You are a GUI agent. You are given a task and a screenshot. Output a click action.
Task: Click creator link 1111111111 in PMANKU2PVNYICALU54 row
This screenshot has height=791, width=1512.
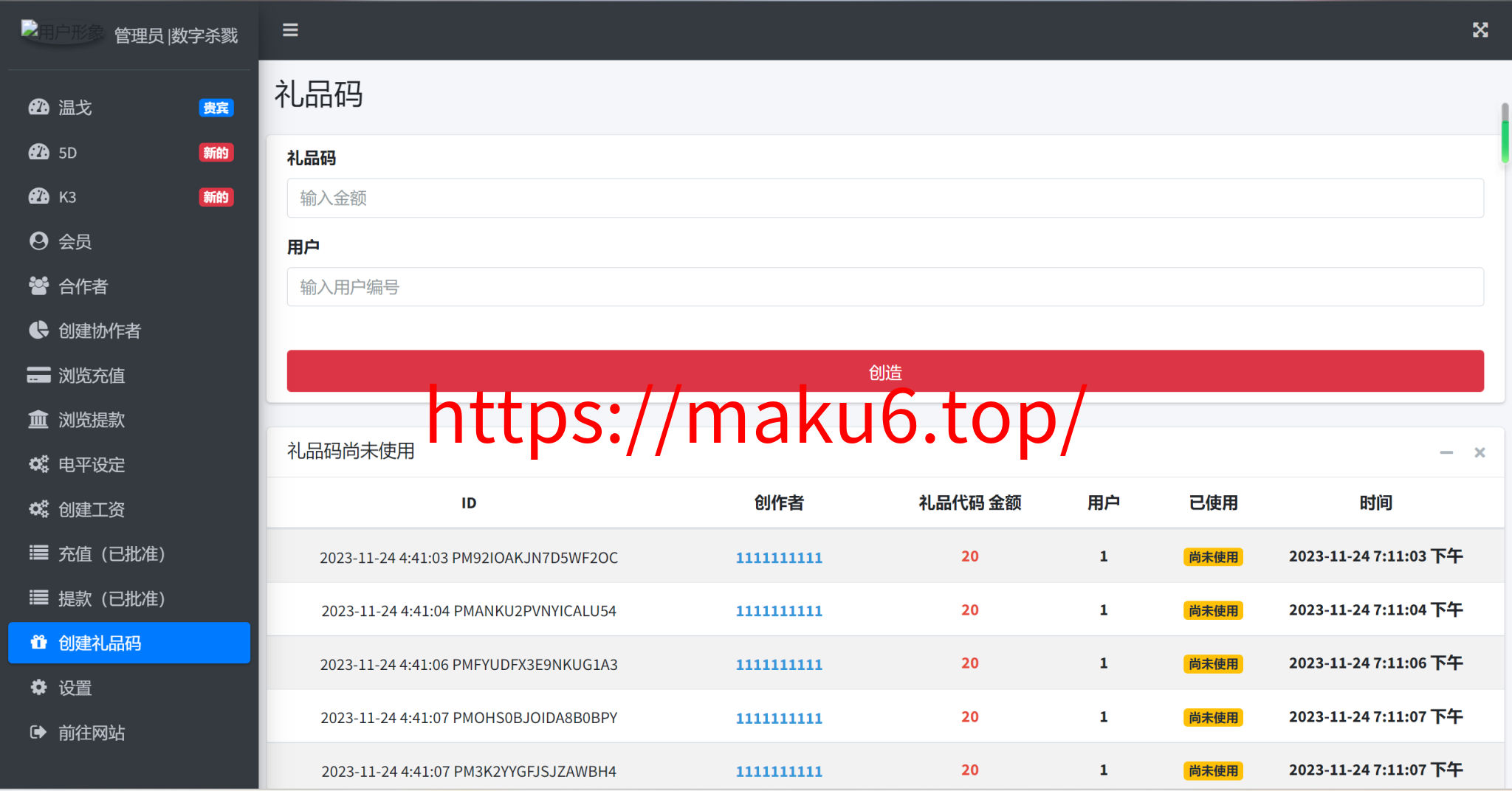click(779, 610)
